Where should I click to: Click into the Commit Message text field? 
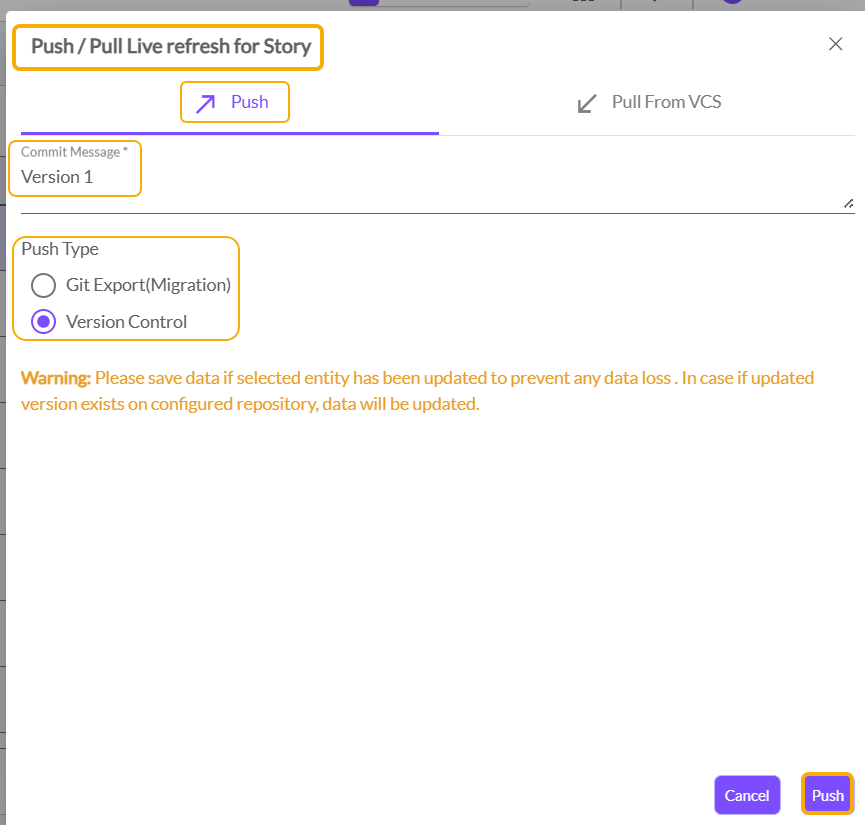430,178
